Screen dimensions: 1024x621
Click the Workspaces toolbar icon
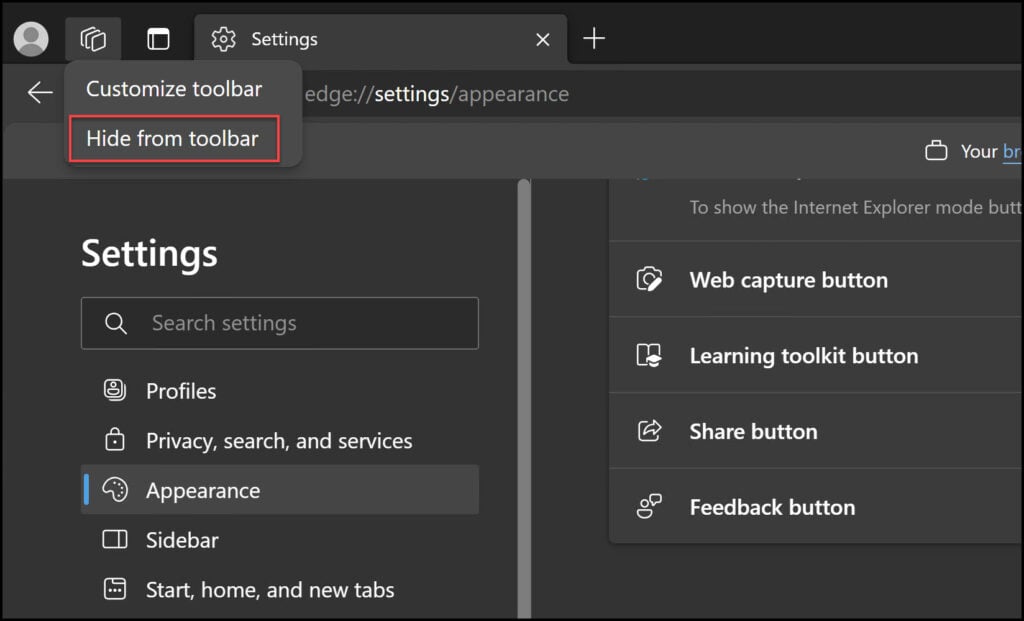pos(93,39)
